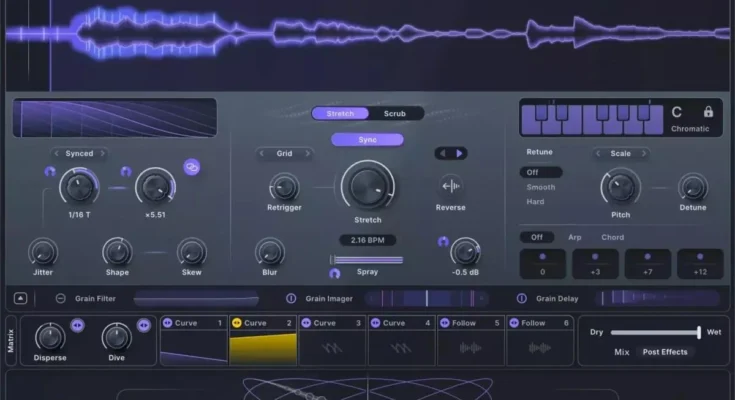
Task: Click the Reverse waveform icon
Action: pos(450,186)
